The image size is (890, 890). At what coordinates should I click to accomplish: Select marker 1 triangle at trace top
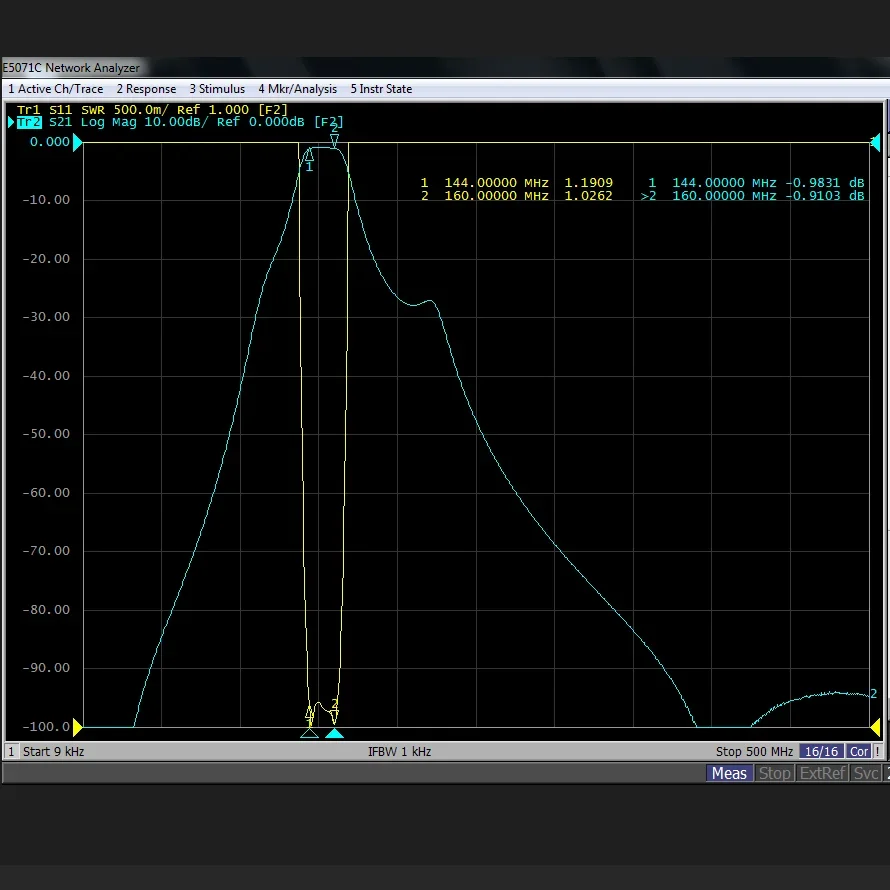[309, 155]
